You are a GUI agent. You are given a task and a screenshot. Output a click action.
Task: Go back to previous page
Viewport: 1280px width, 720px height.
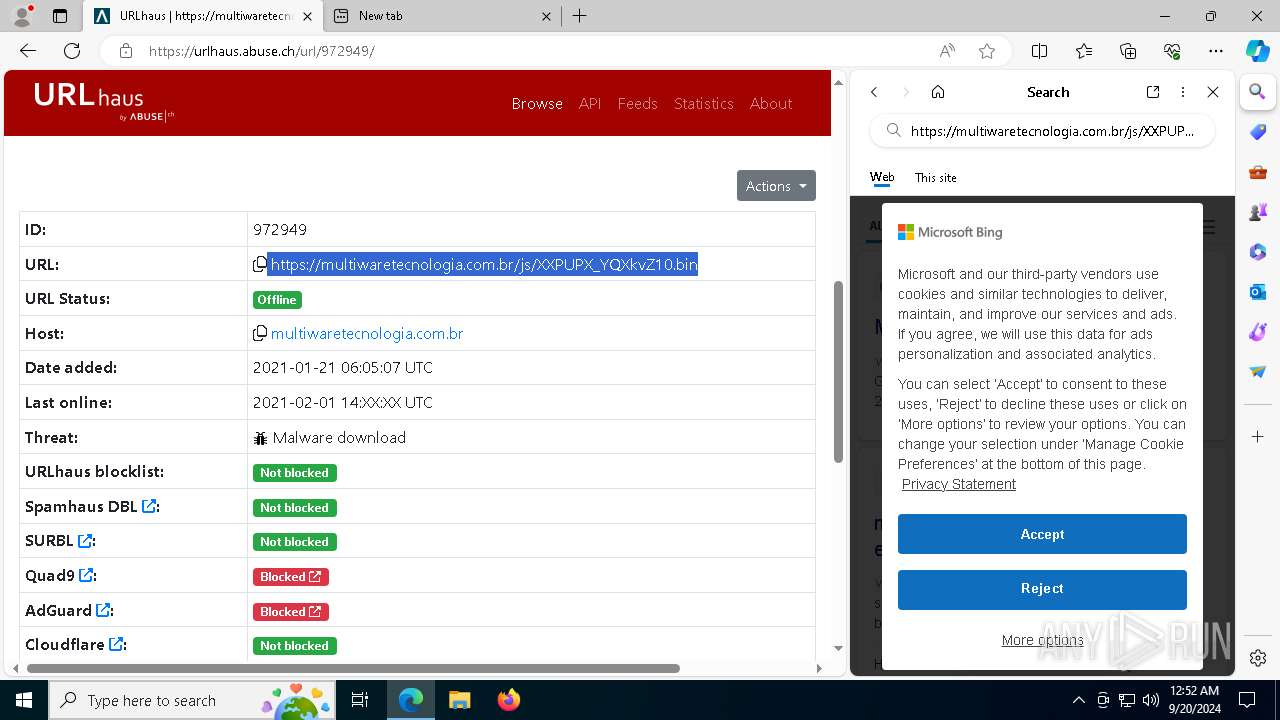28,51
